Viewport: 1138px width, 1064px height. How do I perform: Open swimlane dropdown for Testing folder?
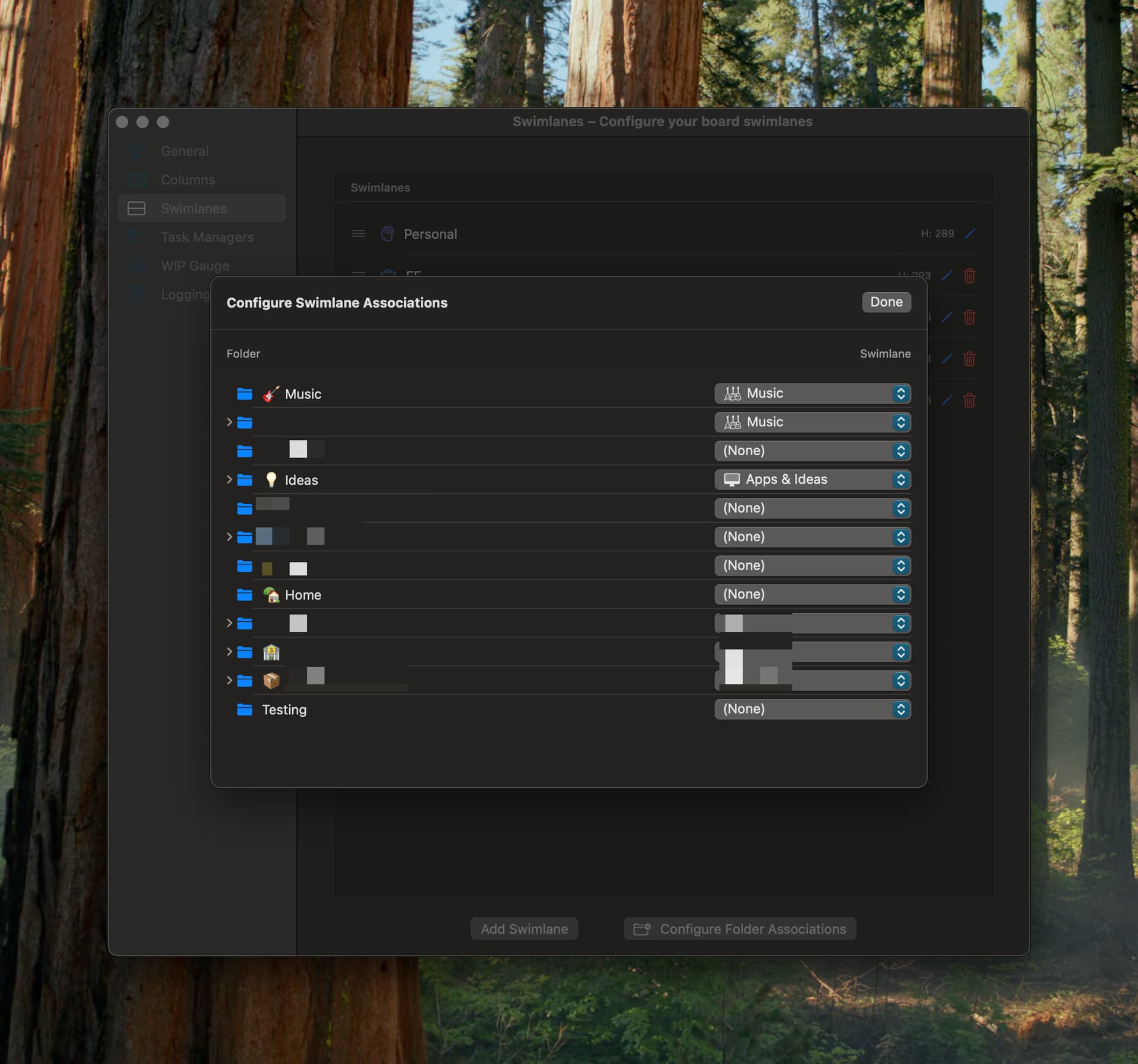[x=812, y=709]
